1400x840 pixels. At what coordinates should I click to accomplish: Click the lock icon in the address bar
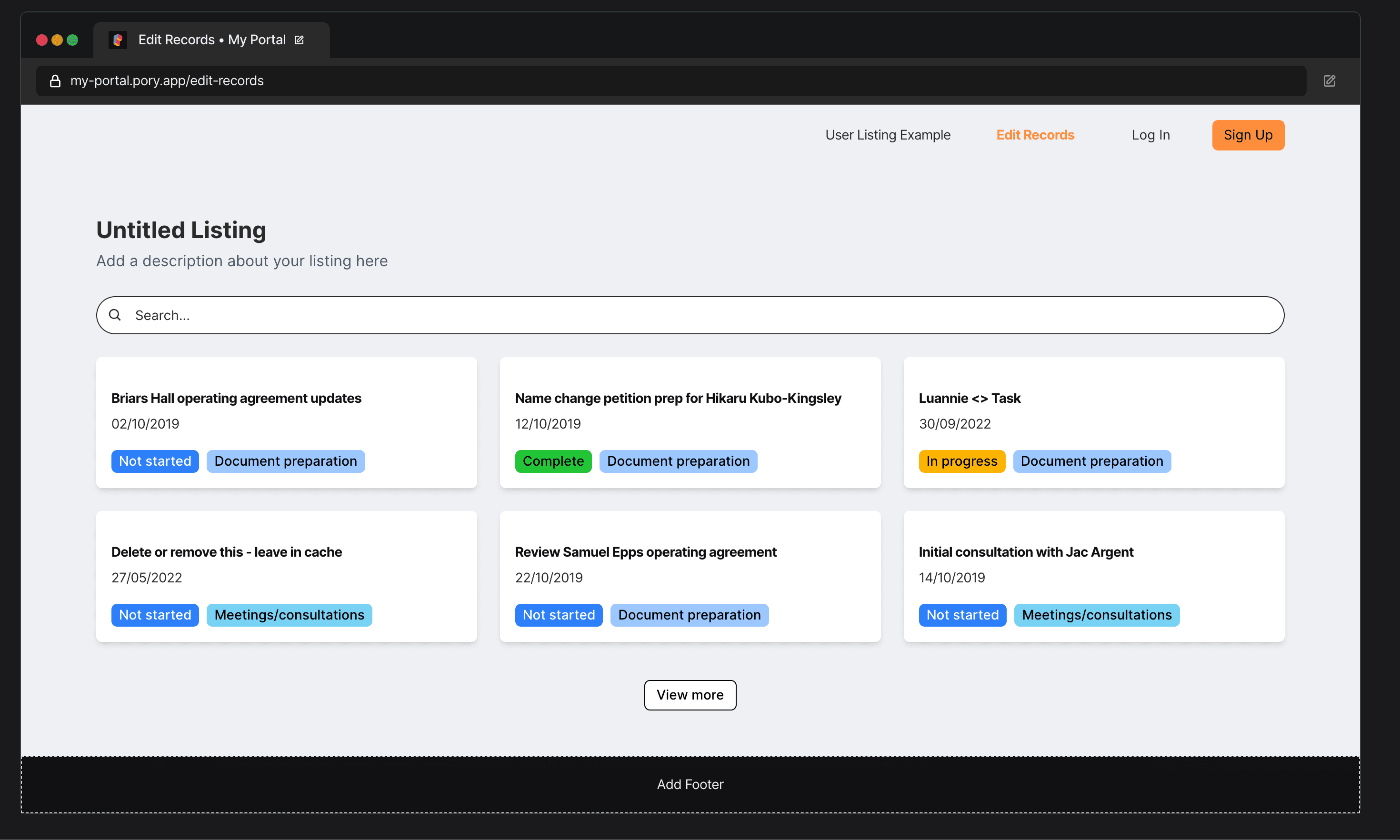(55, 81)
